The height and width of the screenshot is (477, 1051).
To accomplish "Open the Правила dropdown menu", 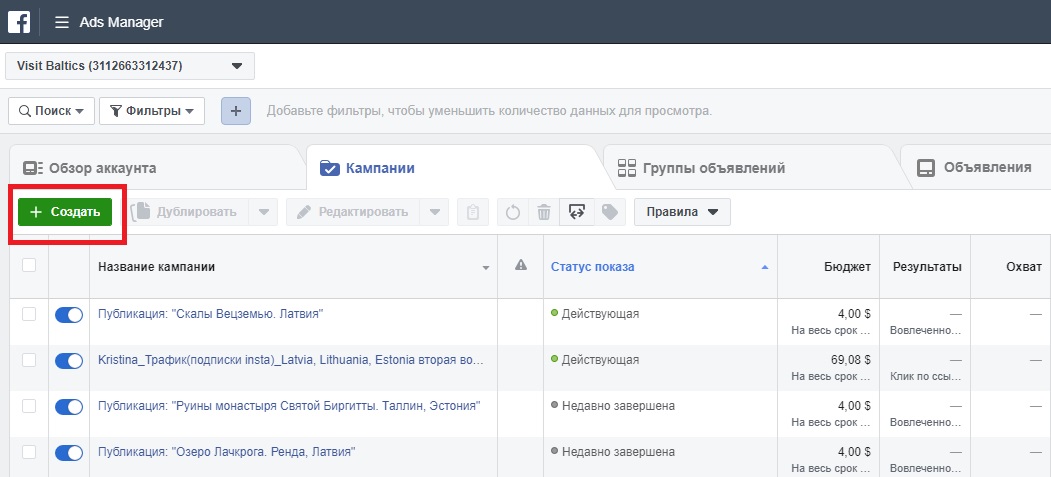I will click(682, 212).
